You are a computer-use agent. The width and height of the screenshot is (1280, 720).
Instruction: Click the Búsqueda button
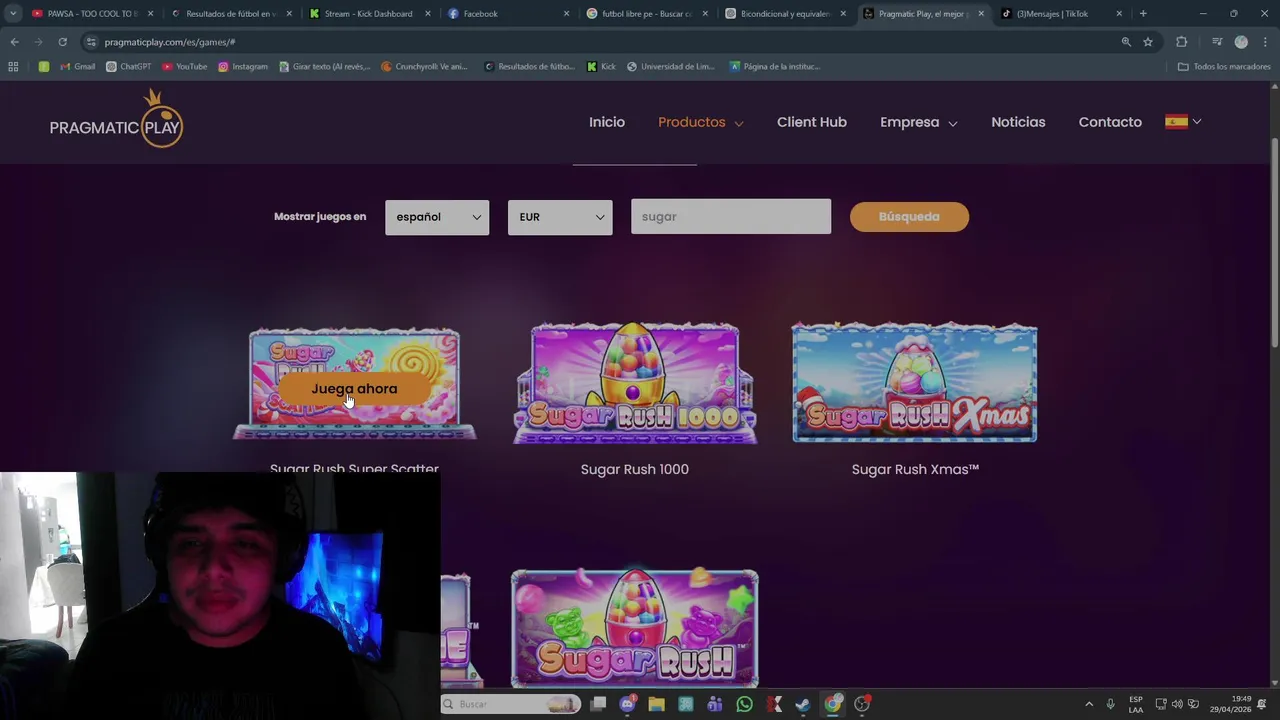pyautogui.click(x=909, y=217)
